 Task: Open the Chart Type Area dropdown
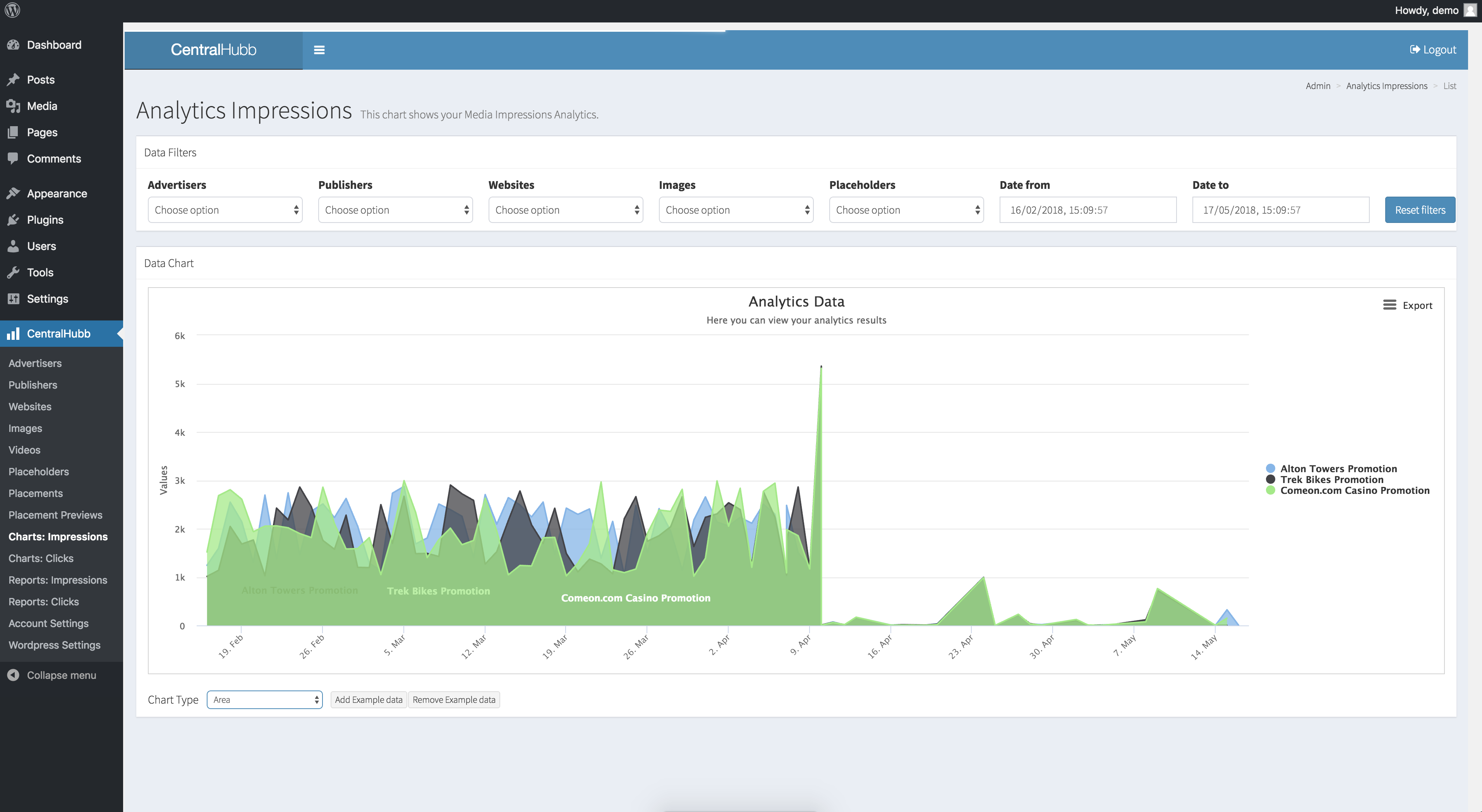[x=265, y=700]
